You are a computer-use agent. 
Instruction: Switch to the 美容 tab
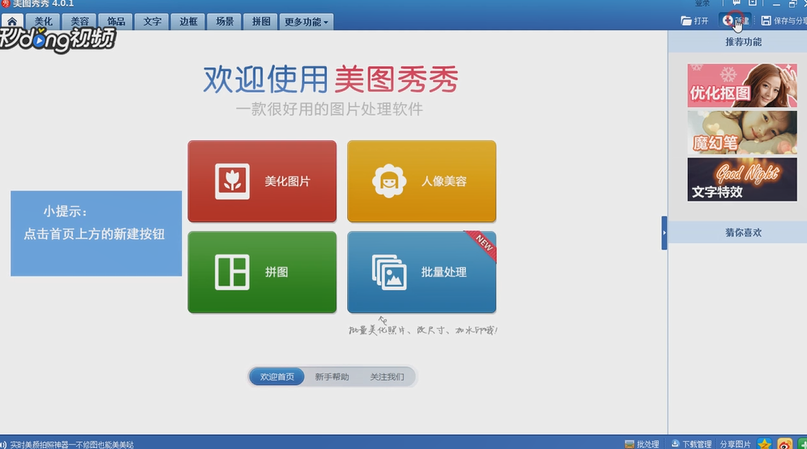click(79, 22)
